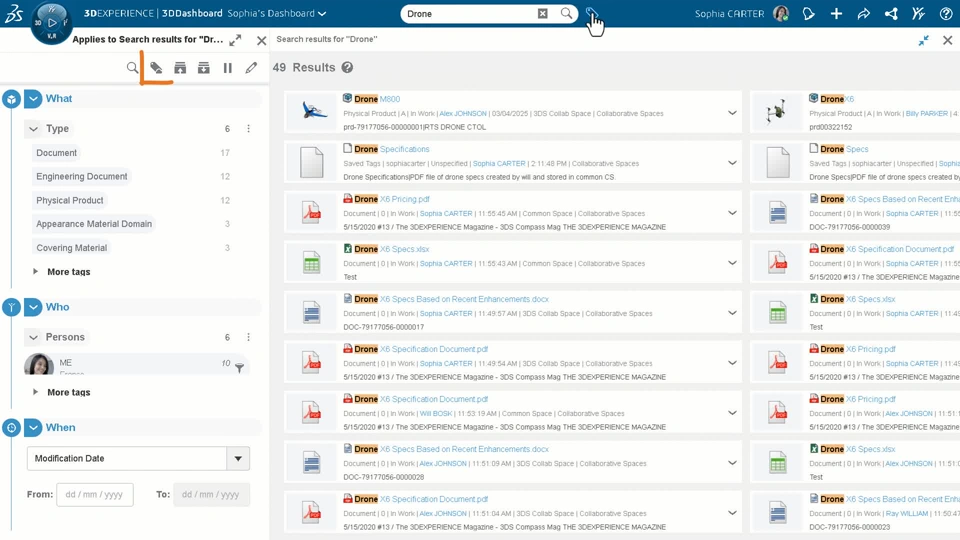
Task: Open the collaboration network icon
Action: 891,13
